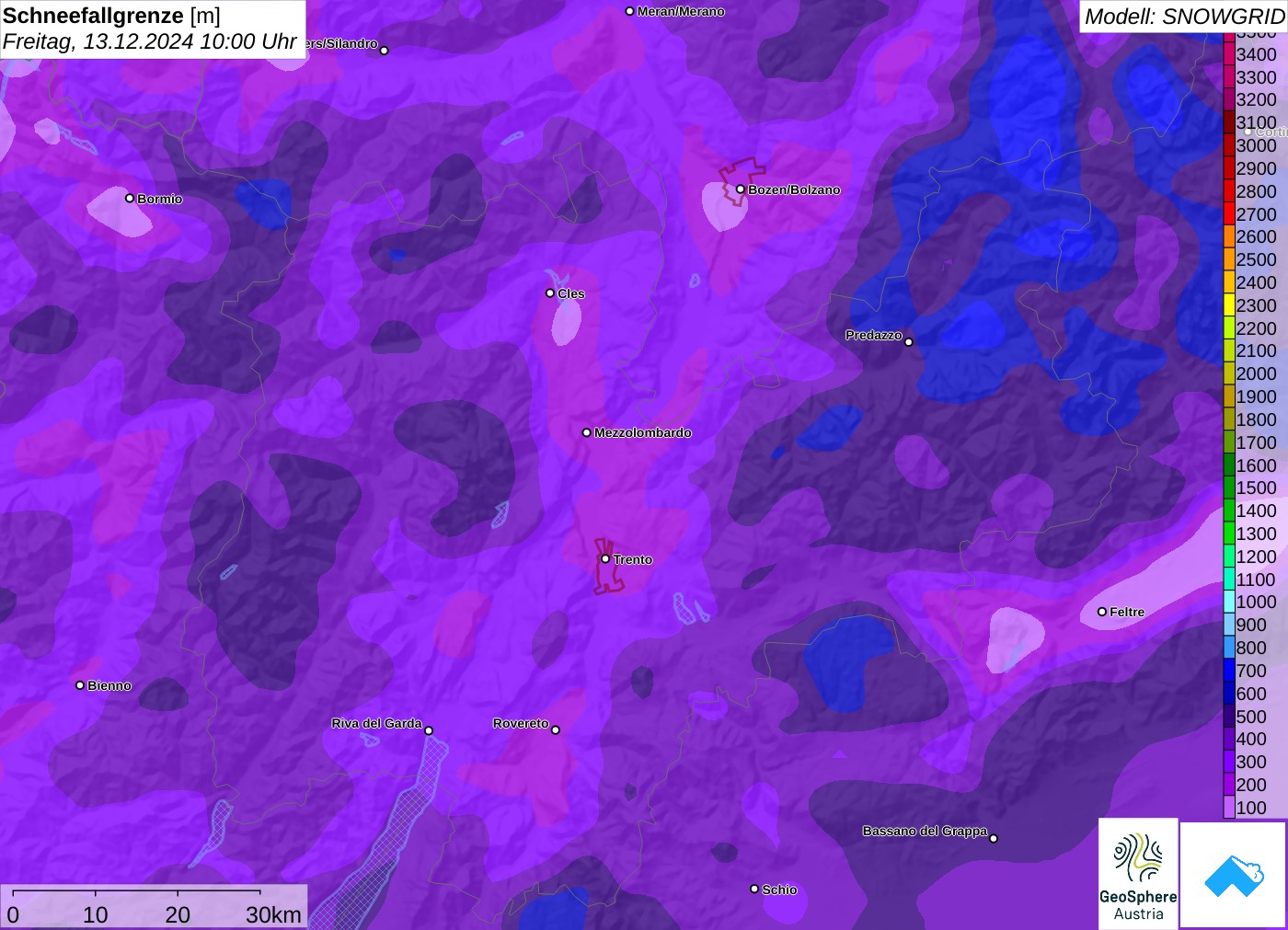Screen dimensions: 1288x930
Task: Pick the 700 m blue legend swatch
Action: click(1229, 671)
